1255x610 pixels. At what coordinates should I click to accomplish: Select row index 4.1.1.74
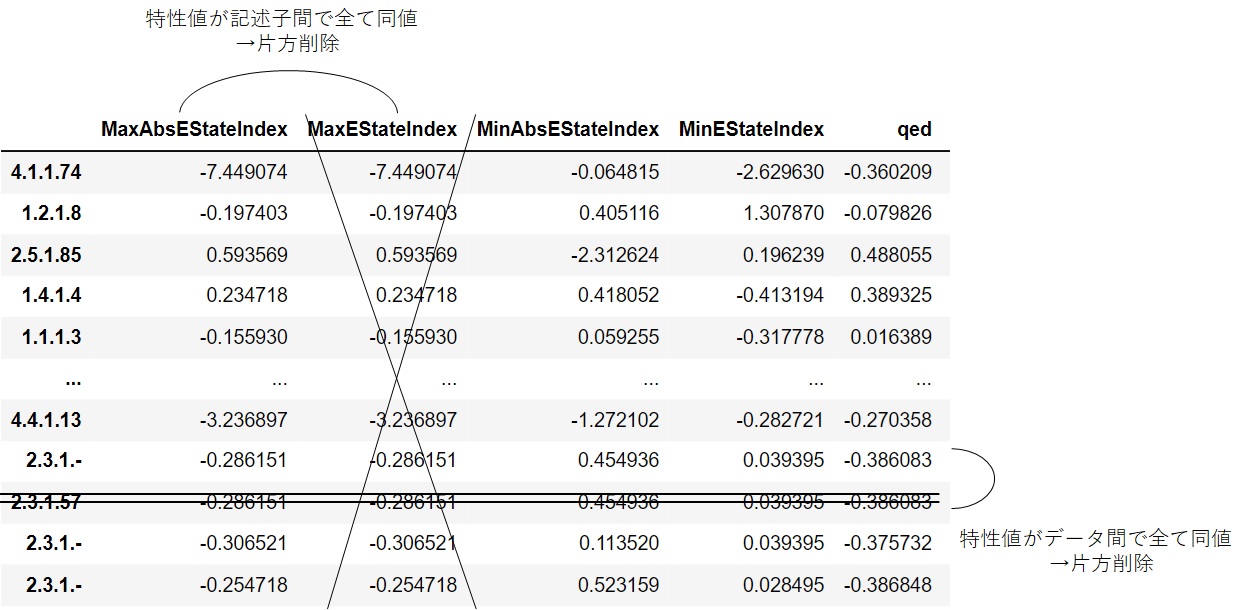point(46,172)
